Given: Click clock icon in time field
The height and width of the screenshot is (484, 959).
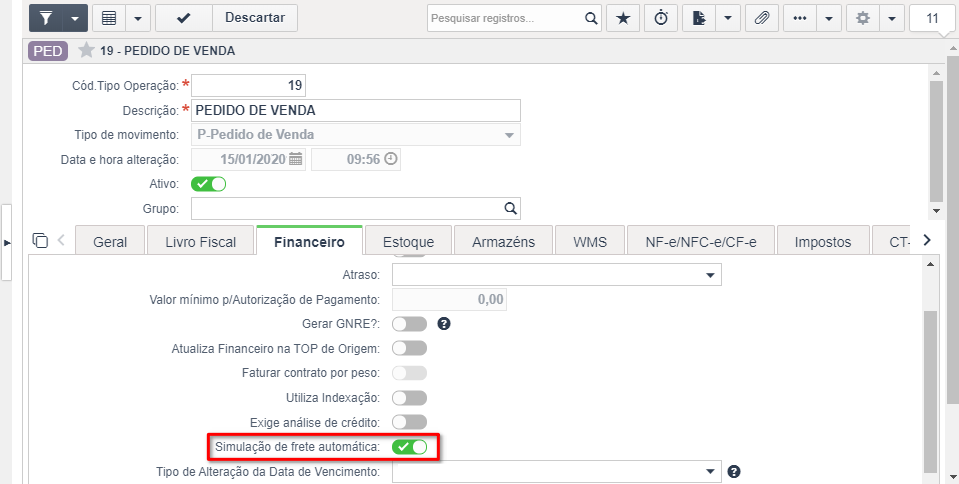Looking at the screenshot, I should tap(391, 159).
